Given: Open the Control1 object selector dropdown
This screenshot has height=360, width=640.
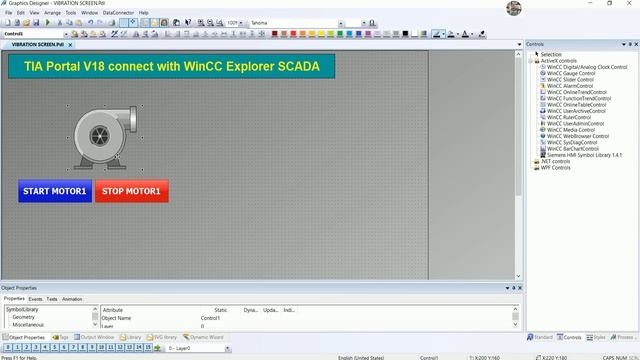Looking at the screenshot, I should pos(66,34).
